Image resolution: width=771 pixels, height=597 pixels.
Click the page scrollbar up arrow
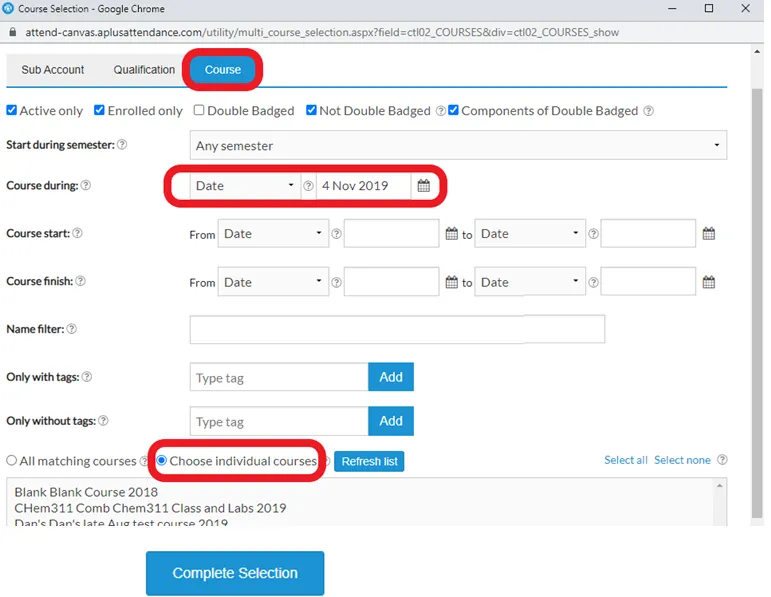(757, 51)
